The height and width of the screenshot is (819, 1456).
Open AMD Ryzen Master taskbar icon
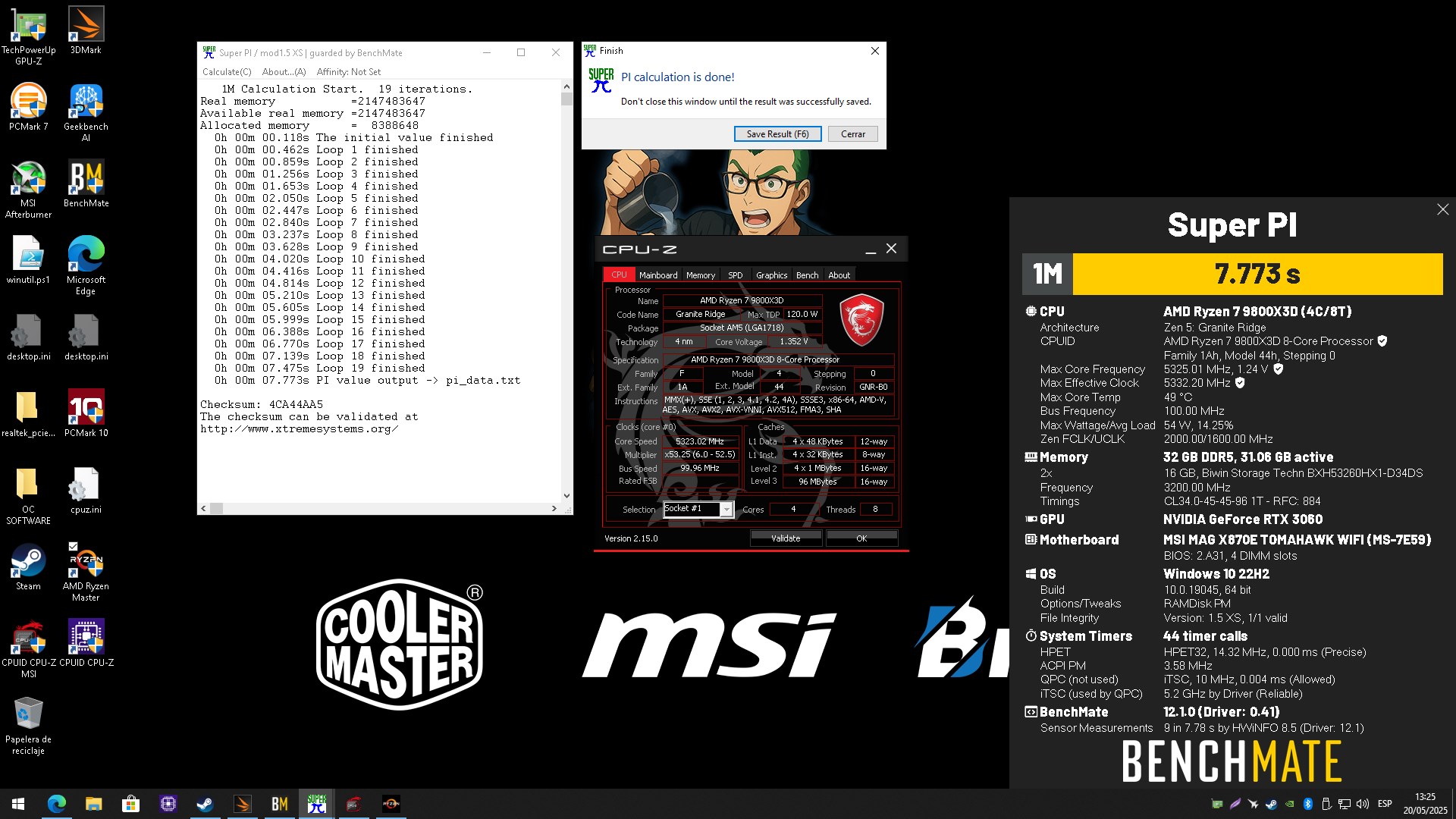(391, 804)
